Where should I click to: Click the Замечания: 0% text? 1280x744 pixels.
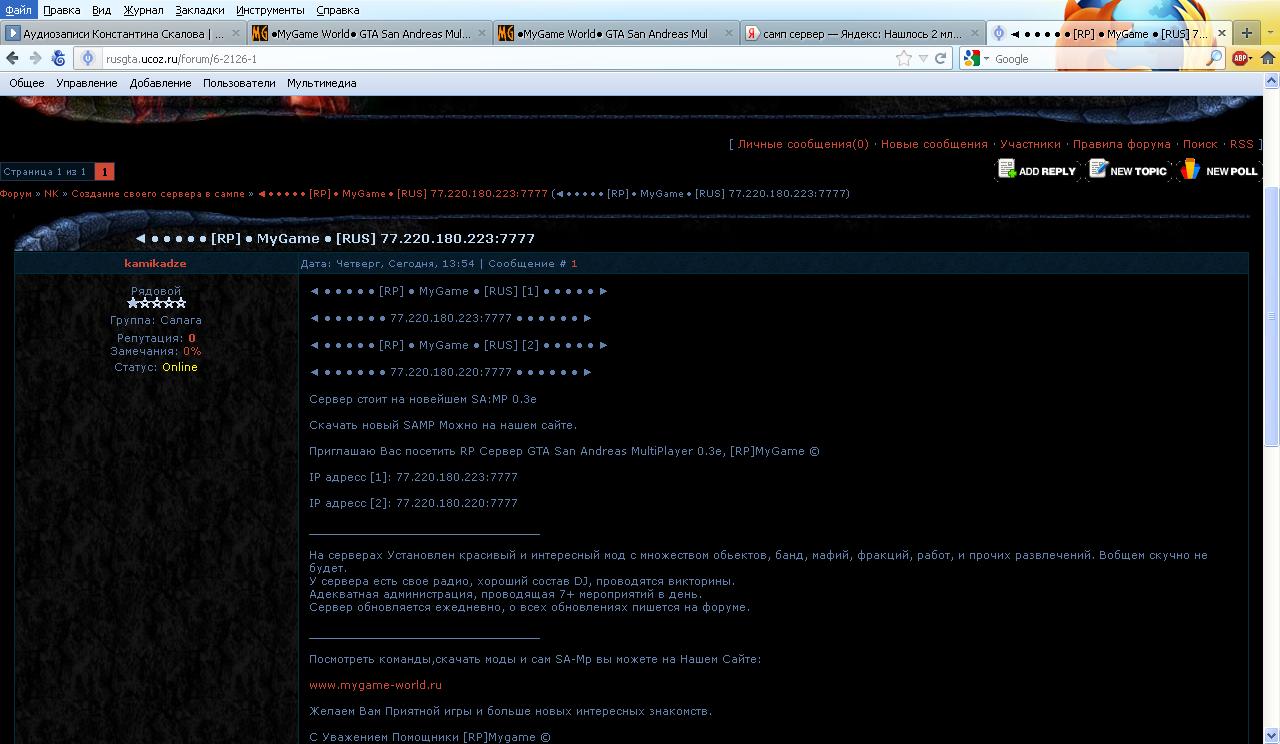[156, 351]
